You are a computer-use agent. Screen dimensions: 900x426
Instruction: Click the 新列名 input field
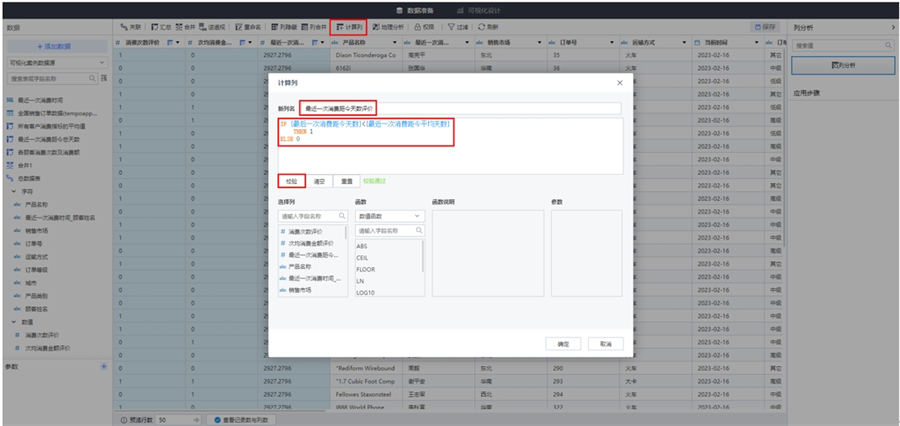click(460, 108)
